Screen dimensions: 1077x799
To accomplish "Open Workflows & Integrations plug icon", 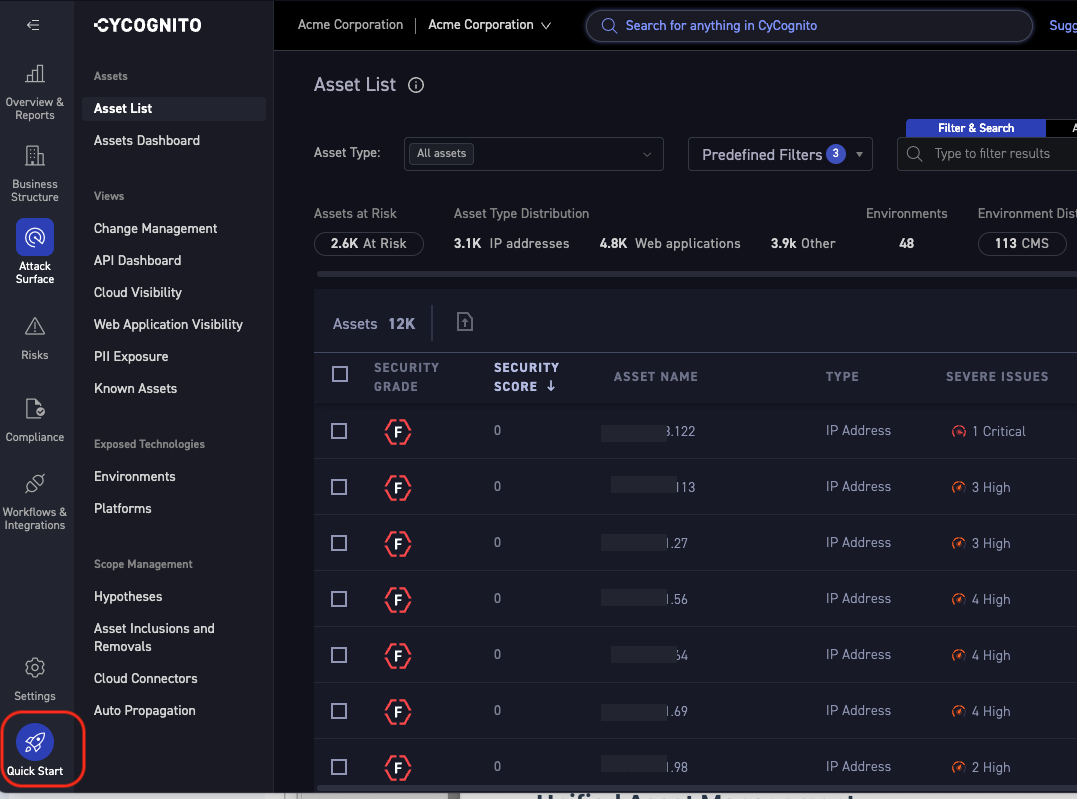I will click(x=34, y=484).
